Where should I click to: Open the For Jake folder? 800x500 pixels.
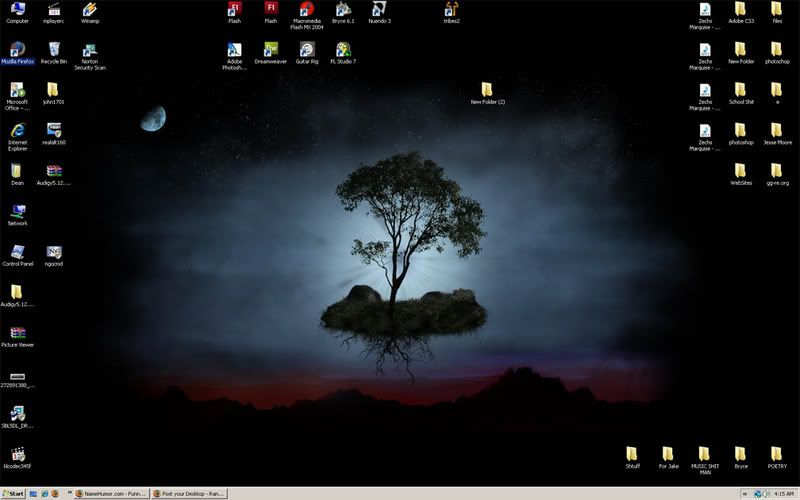(668, 457)
